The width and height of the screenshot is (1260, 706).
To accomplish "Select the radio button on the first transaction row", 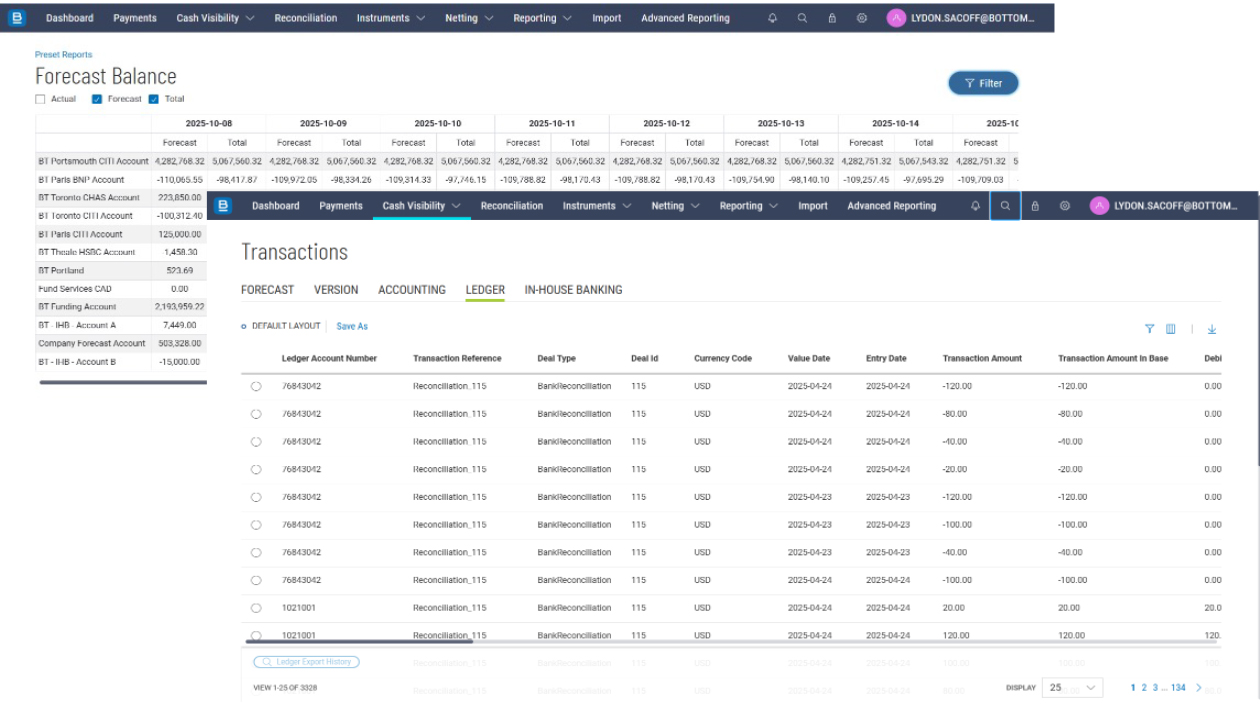I will [x=256, y=386].
